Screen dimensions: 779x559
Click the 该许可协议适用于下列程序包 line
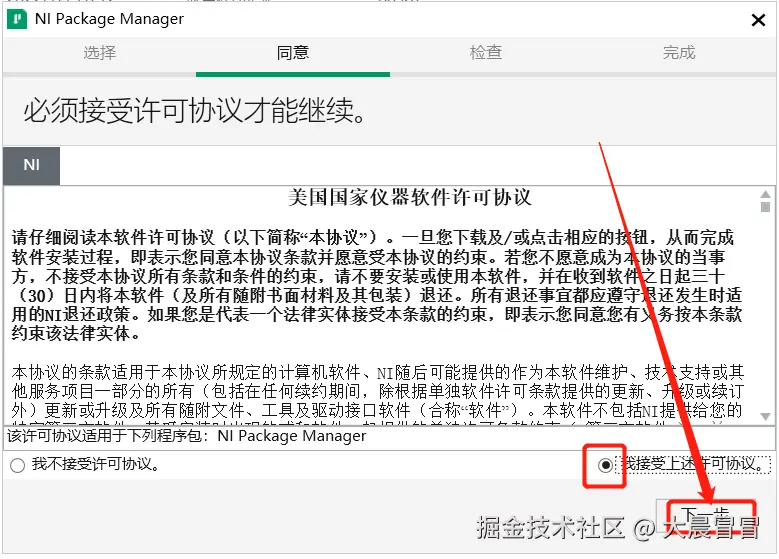click(186, 436)
